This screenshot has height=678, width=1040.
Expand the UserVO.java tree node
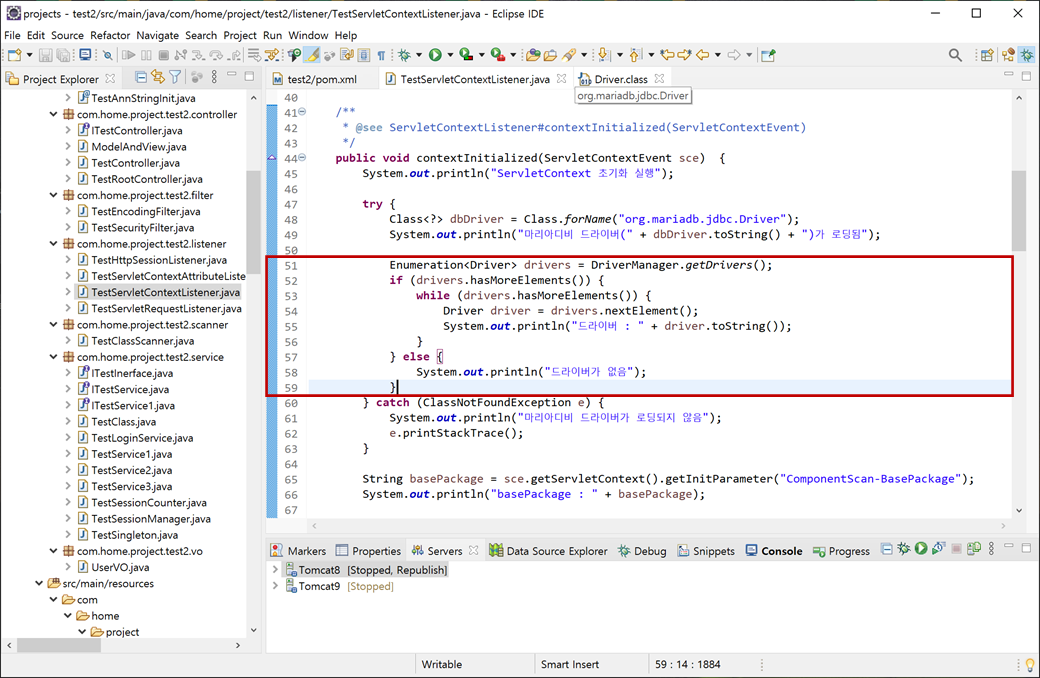(68, 567)
